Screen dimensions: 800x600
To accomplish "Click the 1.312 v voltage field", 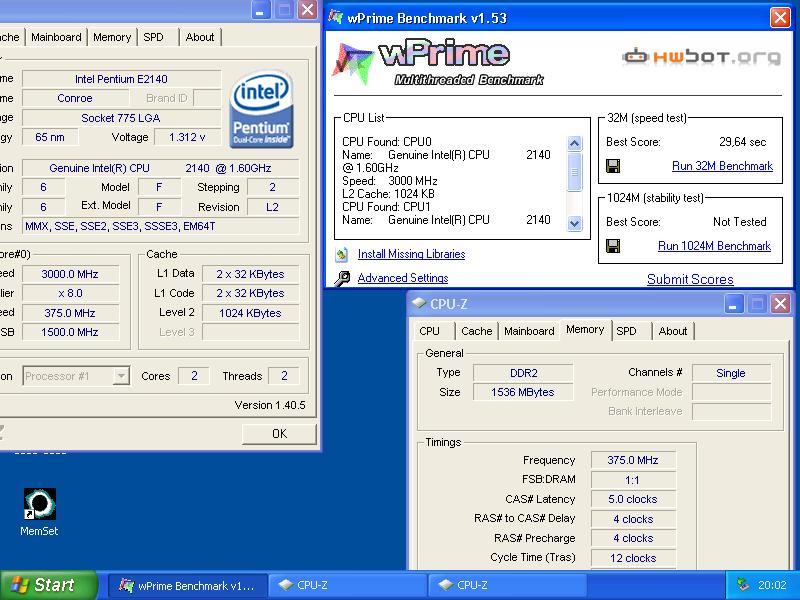I will tap(187, 137).
